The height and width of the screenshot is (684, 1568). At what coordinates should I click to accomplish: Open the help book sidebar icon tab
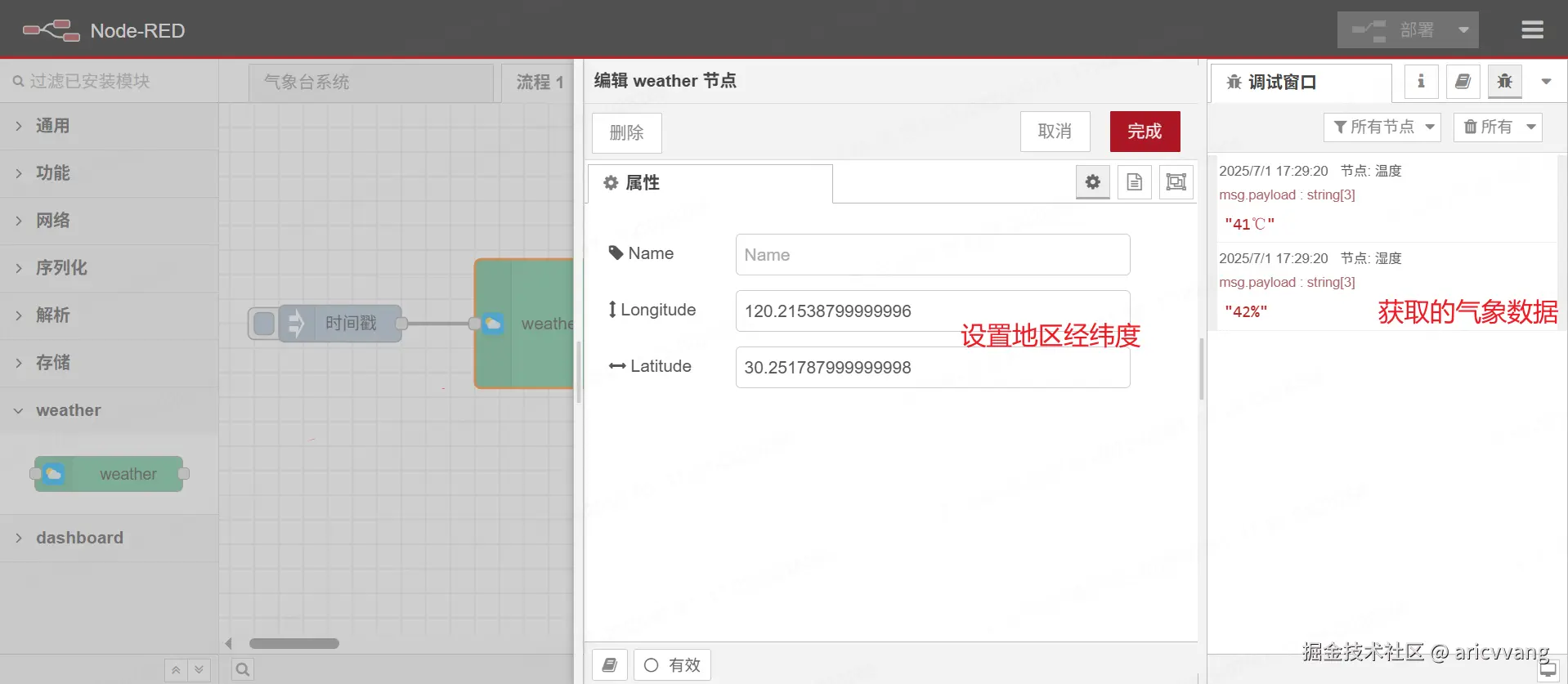coord(1463,82)
